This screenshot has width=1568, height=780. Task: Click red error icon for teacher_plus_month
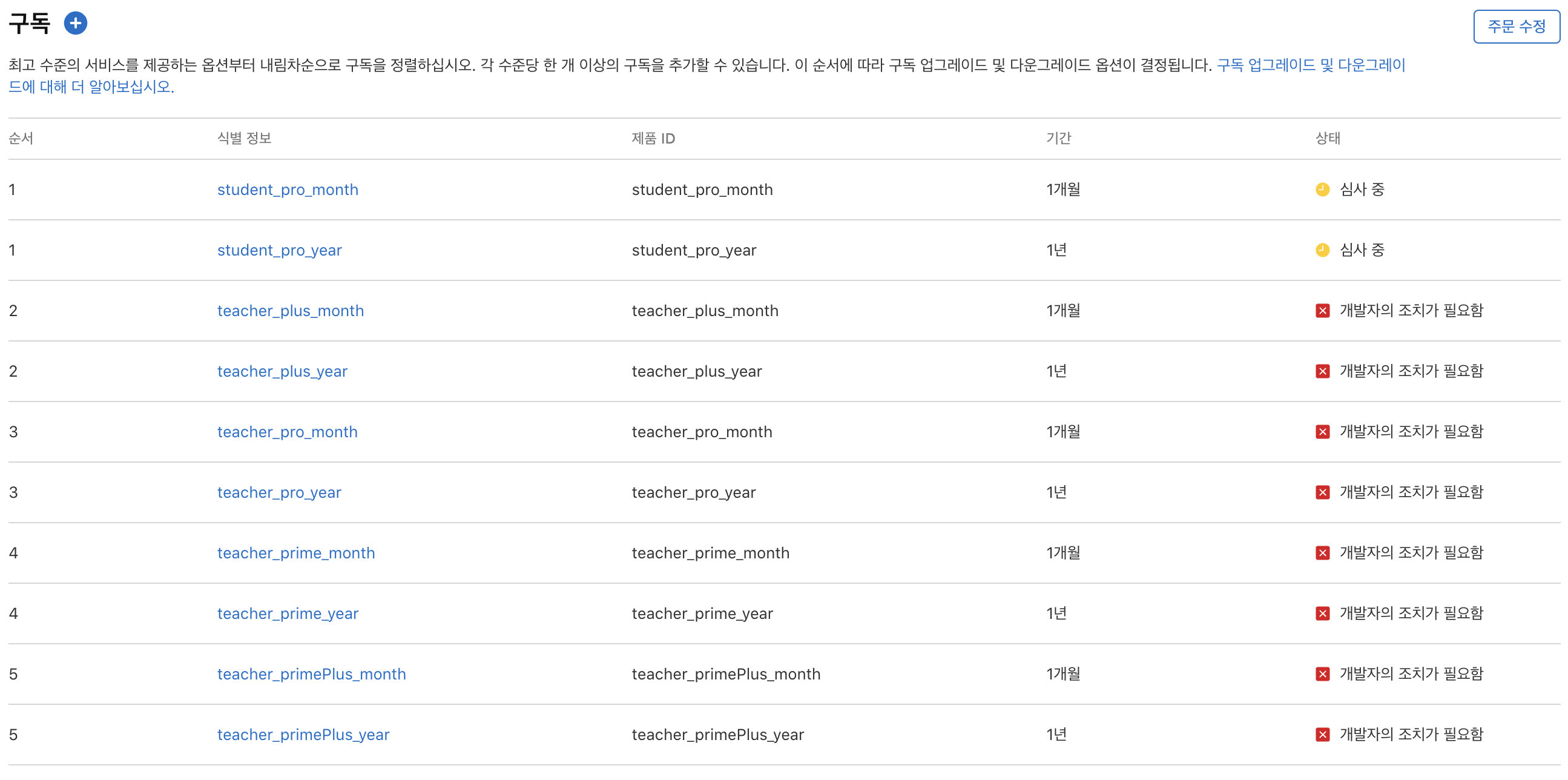coord(1322,311)
